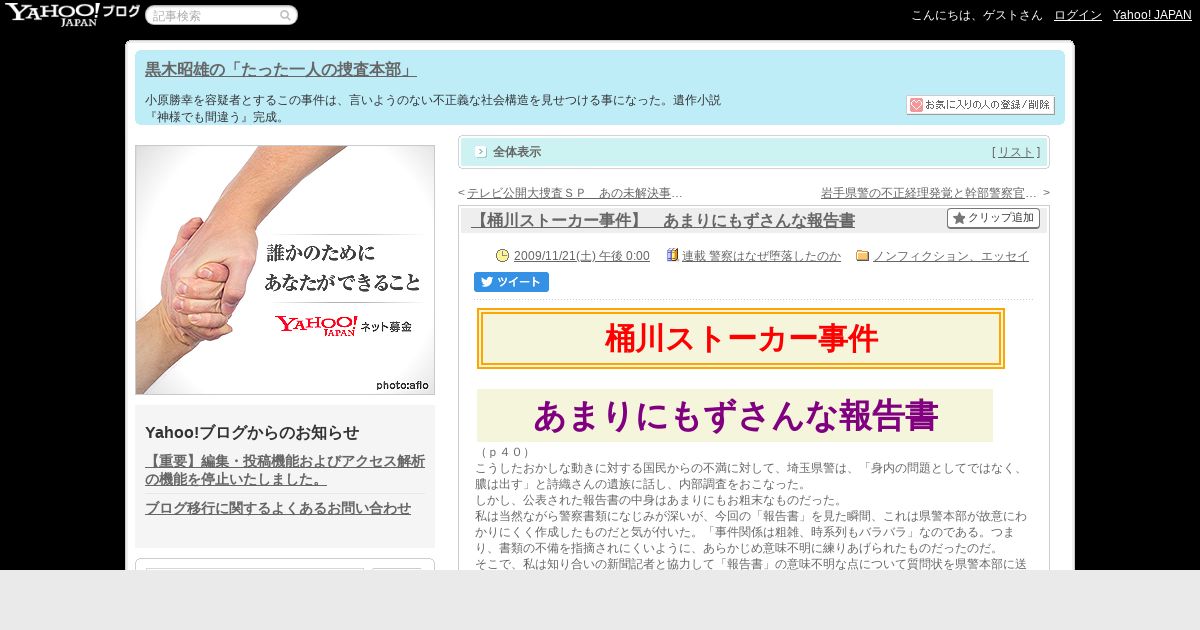Go to previous post テレビ公開大捜査SP
The image size is (1200, 630).
(575, 193)
